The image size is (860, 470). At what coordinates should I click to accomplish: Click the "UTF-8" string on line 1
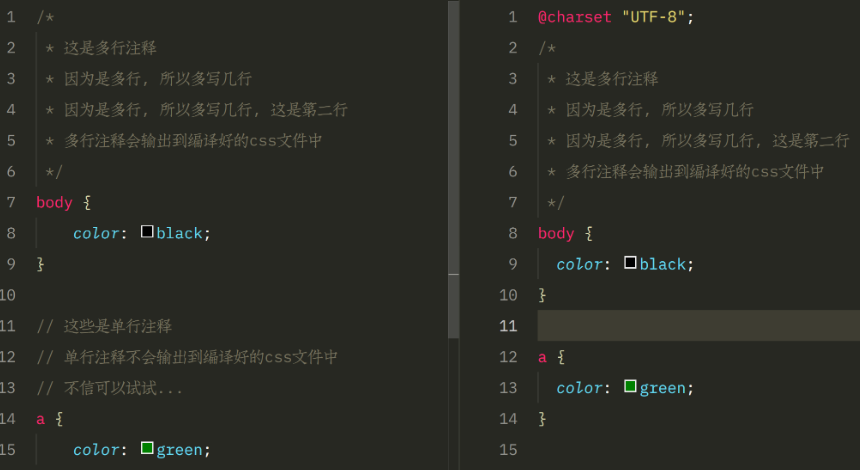click(x=653, y=17)
